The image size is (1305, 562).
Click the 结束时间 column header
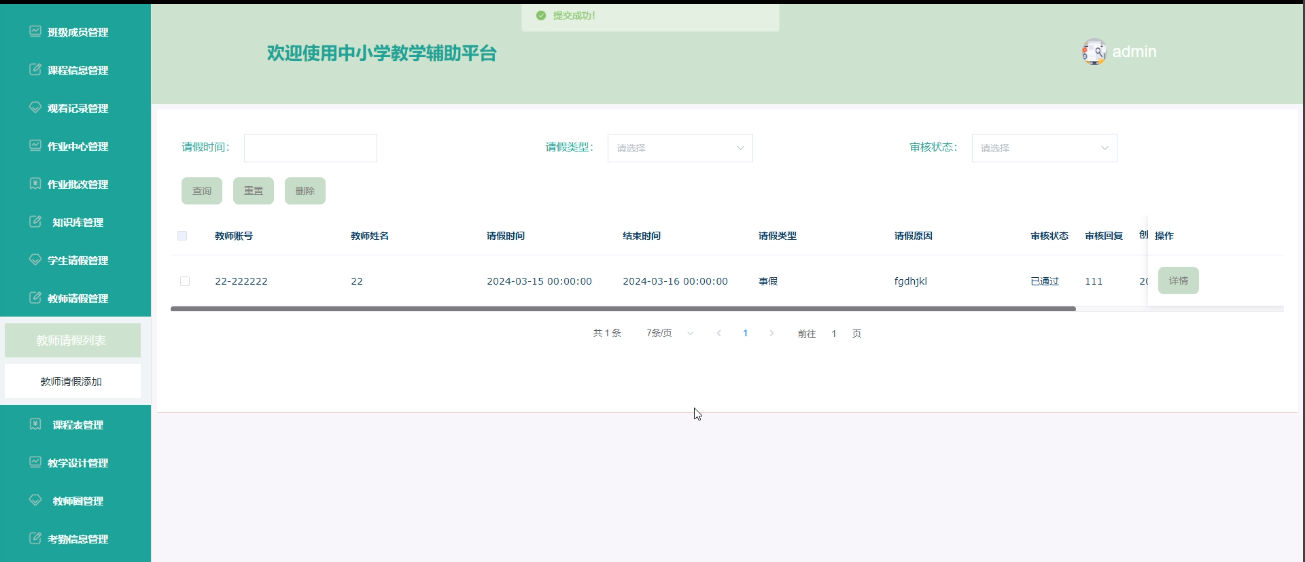coord(642,236)
